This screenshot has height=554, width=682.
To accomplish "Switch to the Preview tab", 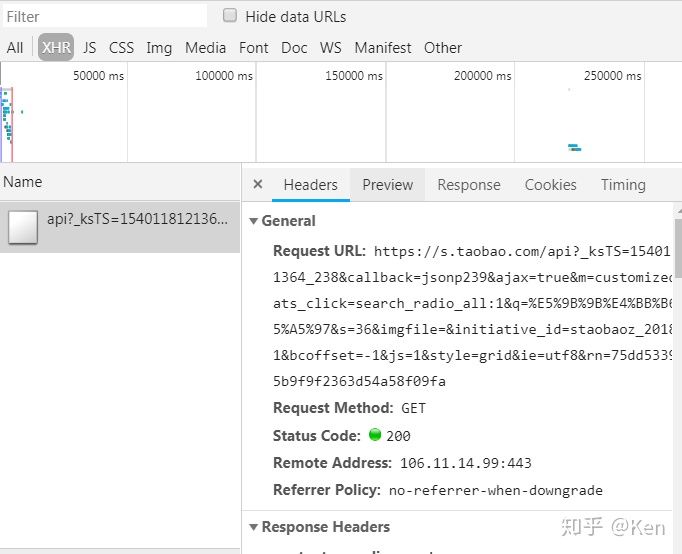I will click(388, 185).
